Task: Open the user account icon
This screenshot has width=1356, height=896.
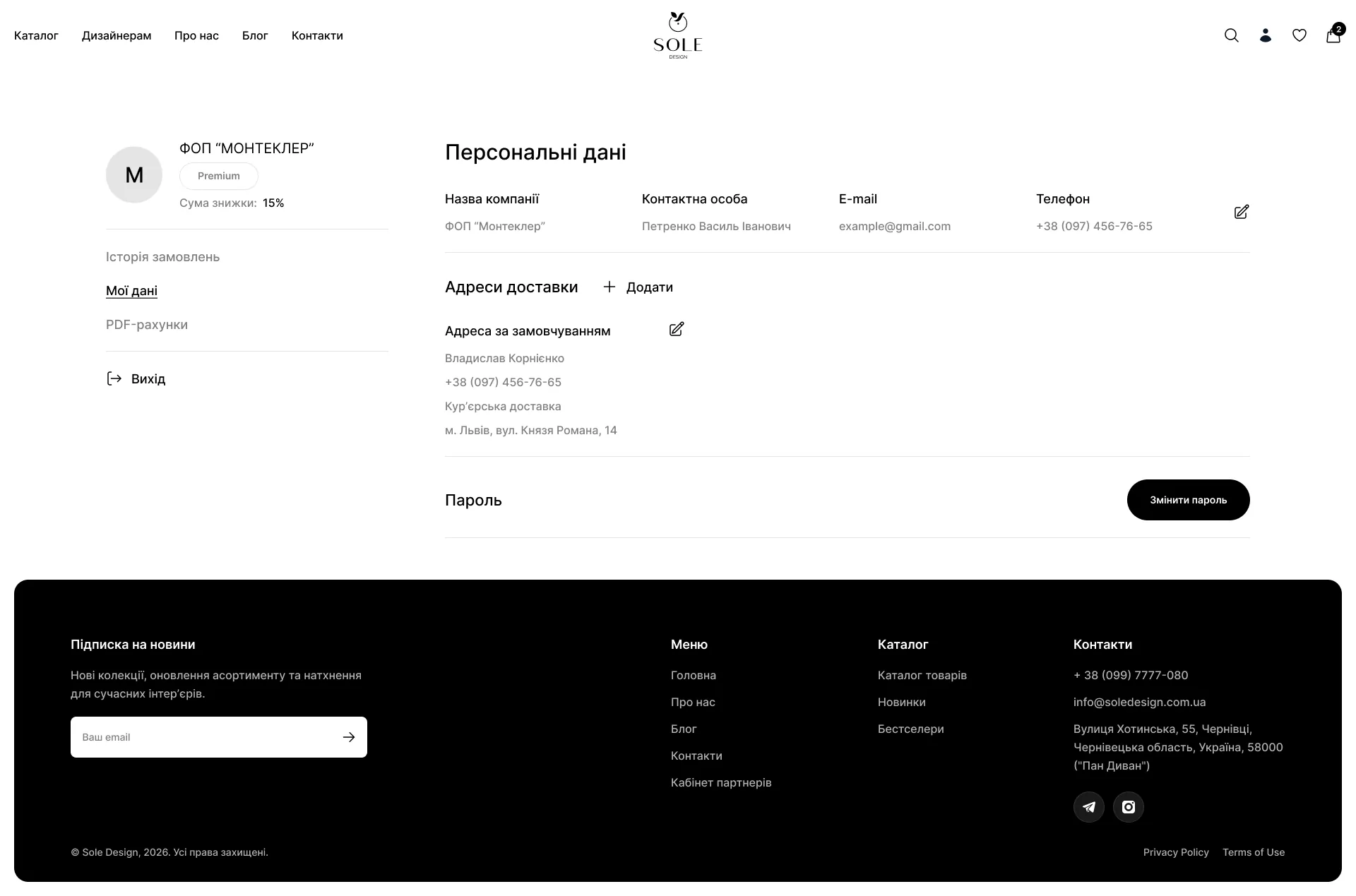Action: (1265, 35)
